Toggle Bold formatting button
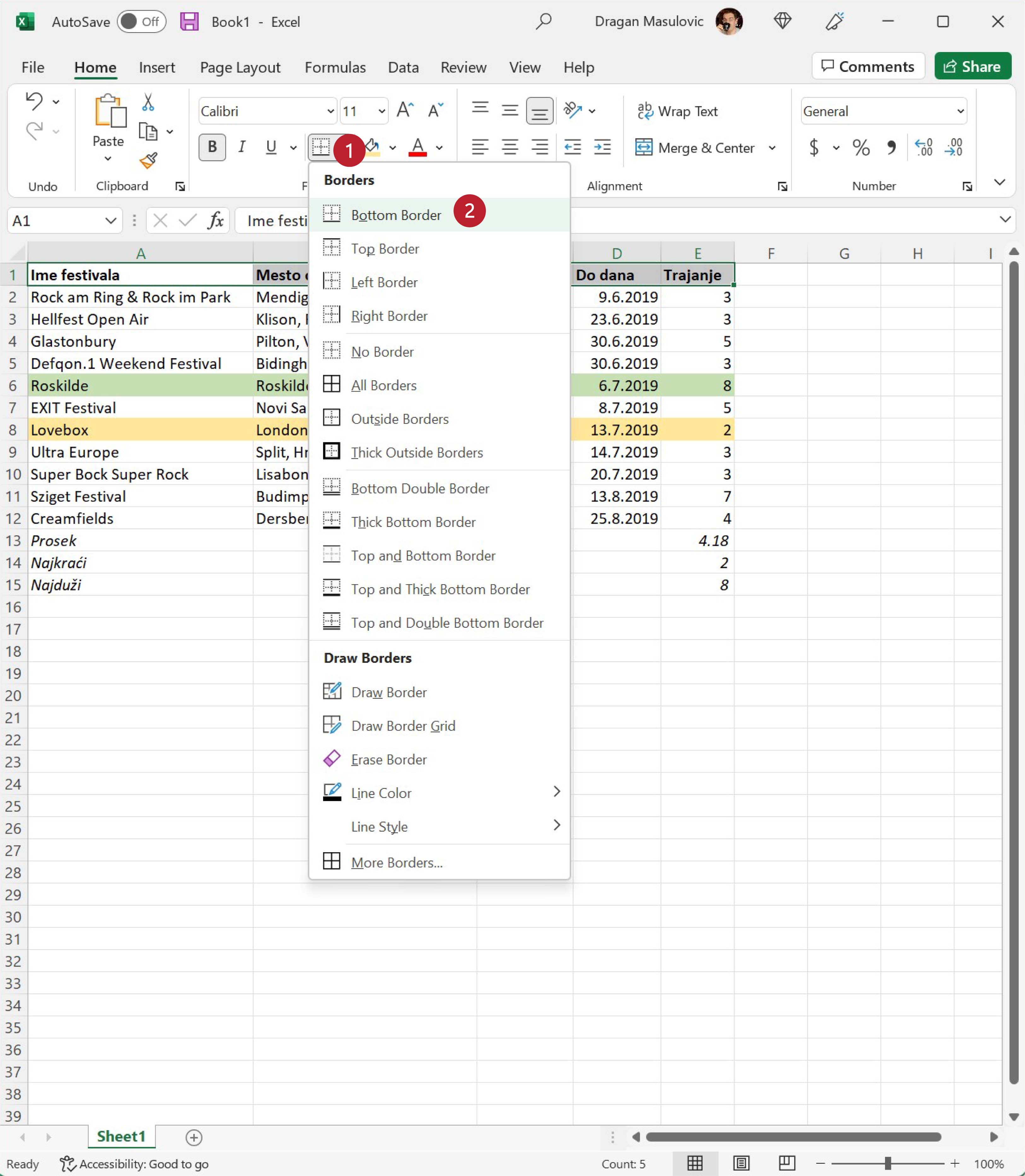 212,147
